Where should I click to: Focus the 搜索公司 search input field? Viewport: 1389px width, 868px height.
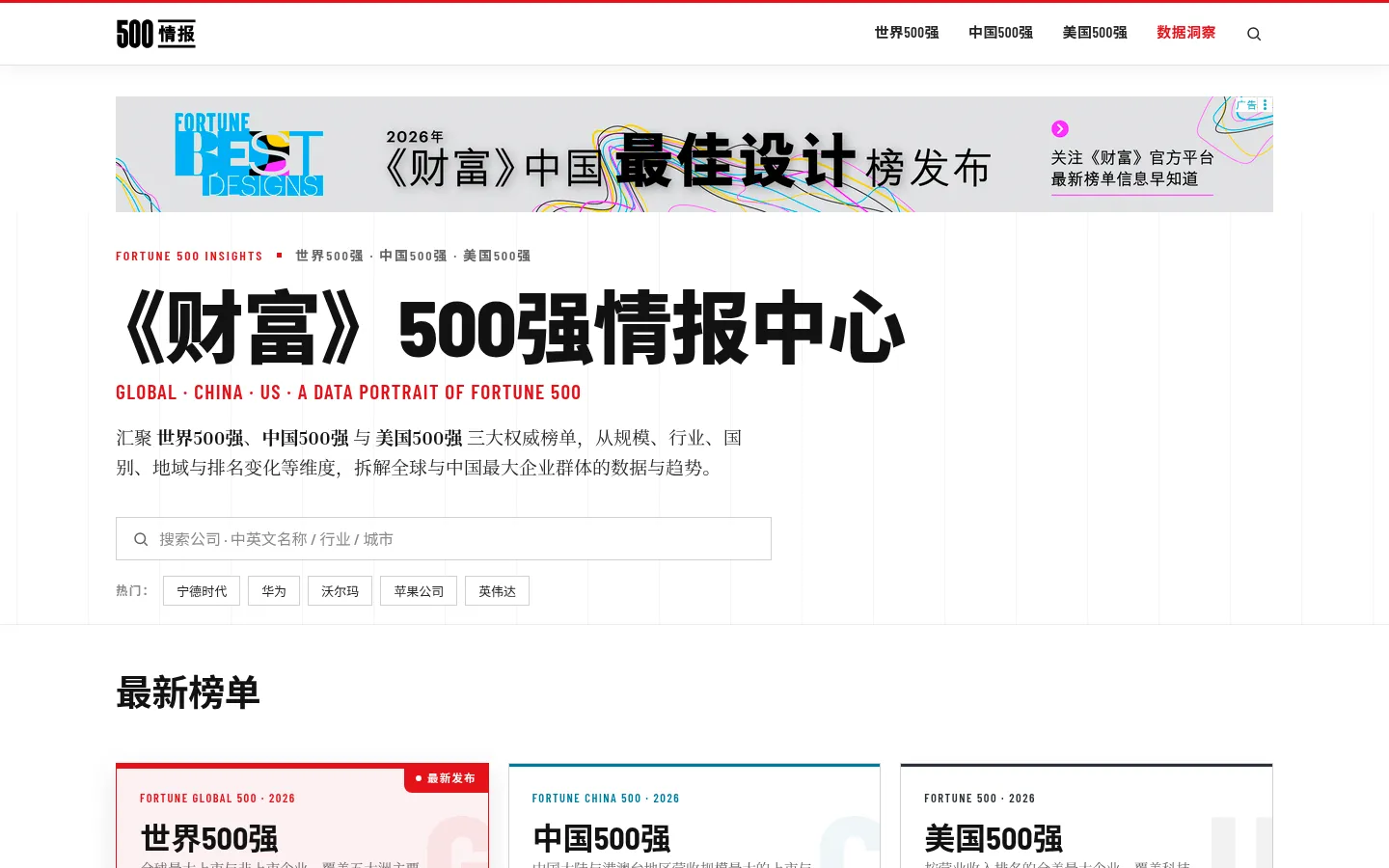coord(444,539)
